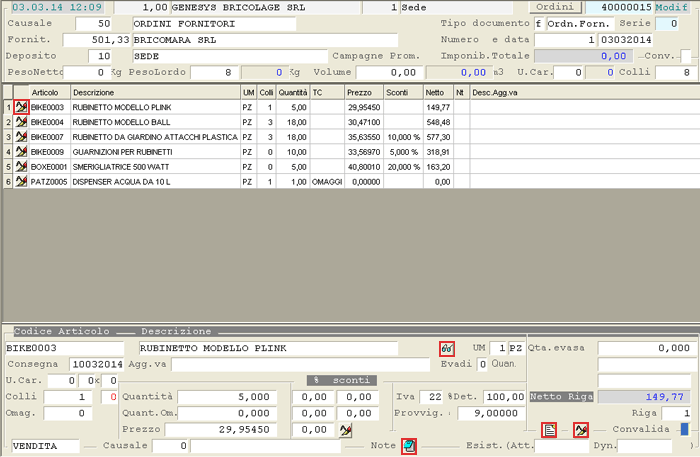700x457 pixels.
Task: Click the pencil icon left of Convalida
Action: click(581, 430)
